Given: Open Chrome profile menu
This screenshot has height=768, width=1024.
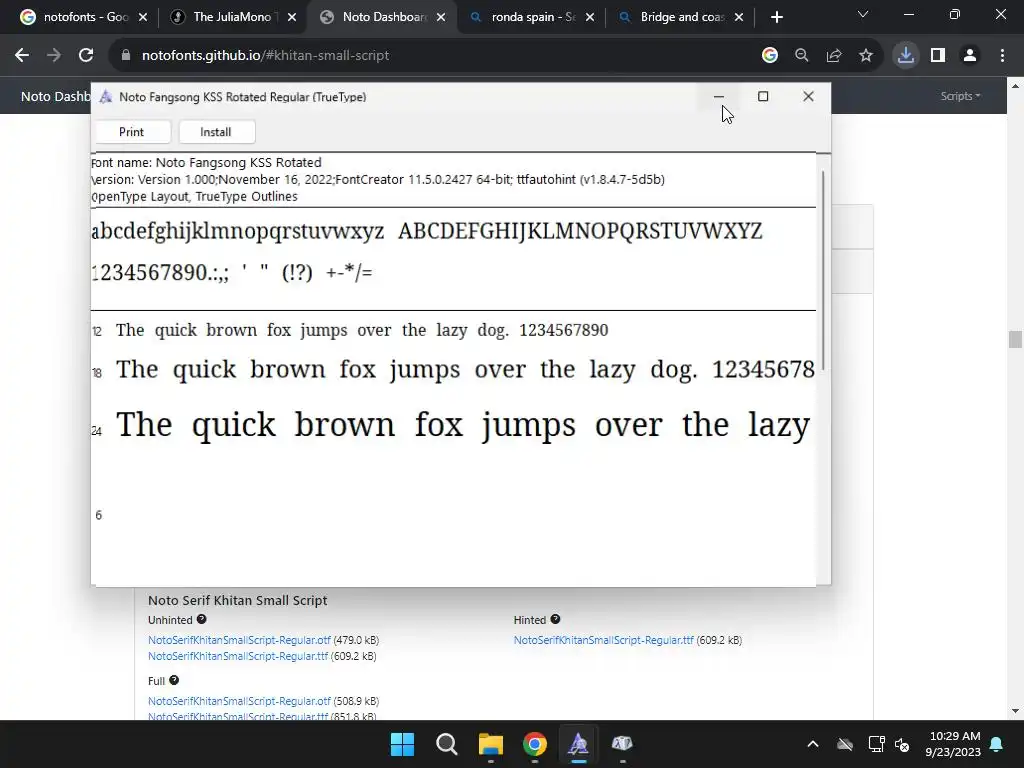Looking at the screenshot, I should pyautogui.click(x=970, y=56).
